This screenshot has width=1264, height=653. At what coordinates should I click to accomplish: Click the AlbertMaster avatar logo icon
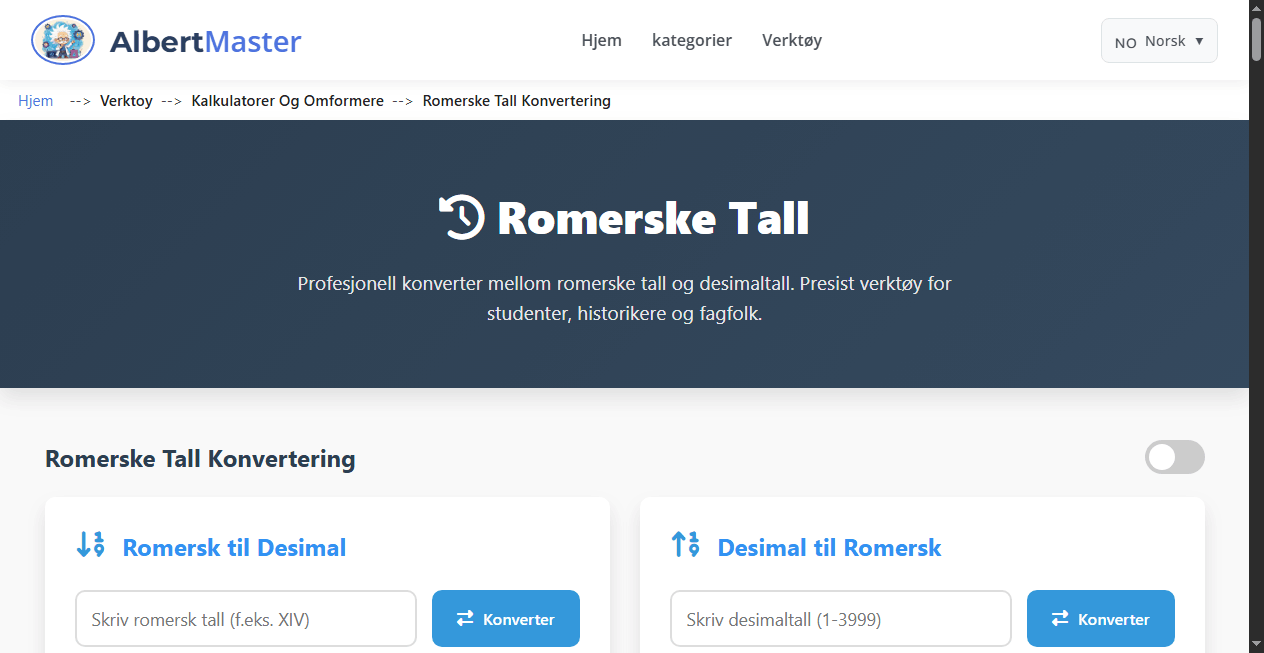pos(62,40)
